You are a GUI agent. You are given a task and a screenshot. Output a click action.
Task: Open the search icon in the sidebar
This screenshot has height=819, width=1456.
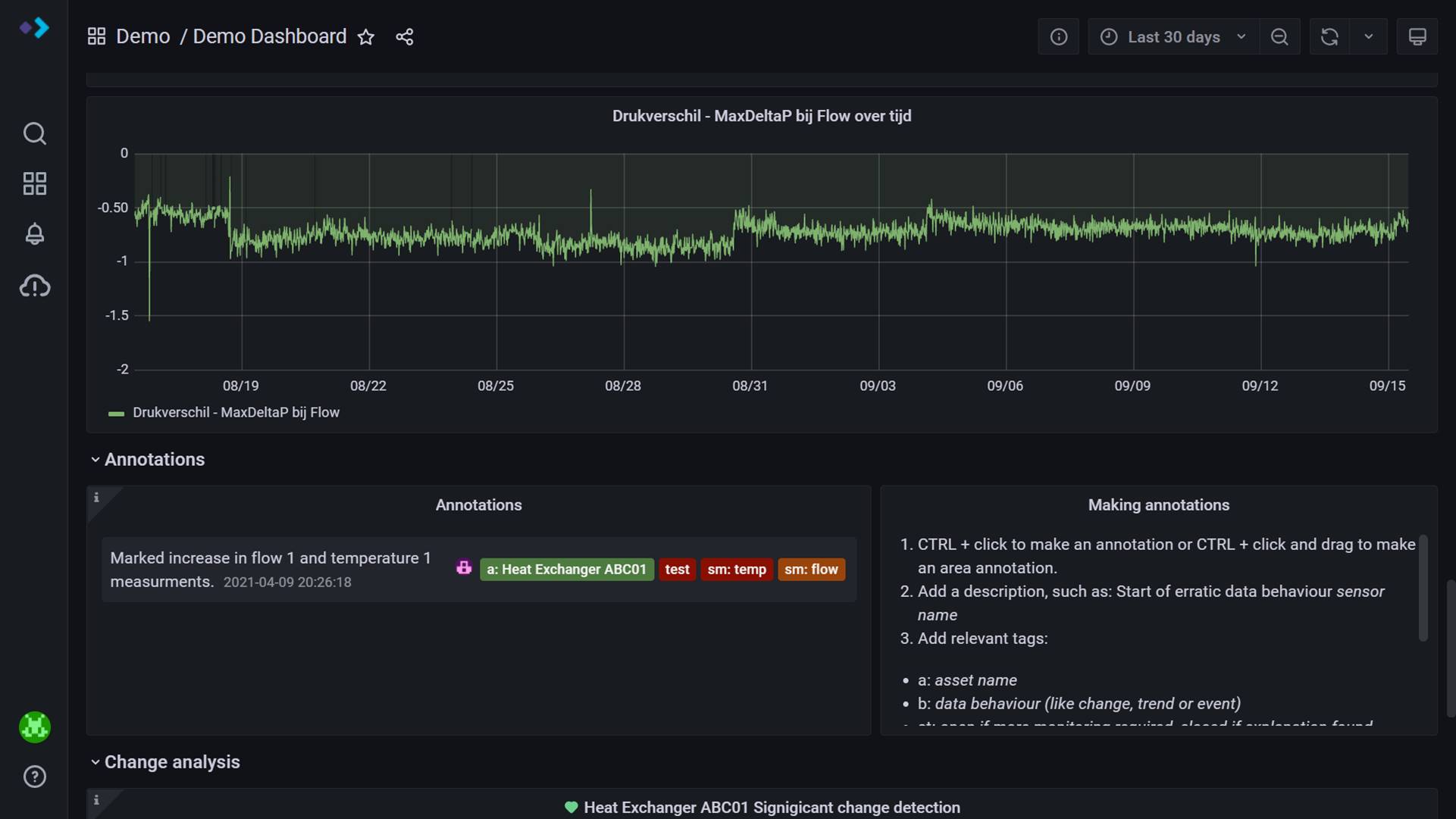click(x=34, y=133)
